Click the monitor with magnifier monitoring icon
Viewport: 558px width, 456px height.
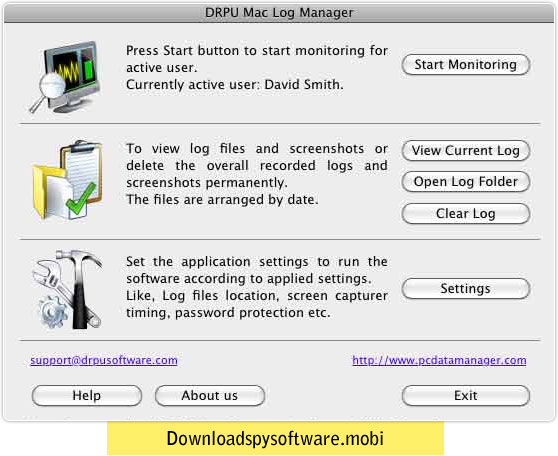point(66,77)
